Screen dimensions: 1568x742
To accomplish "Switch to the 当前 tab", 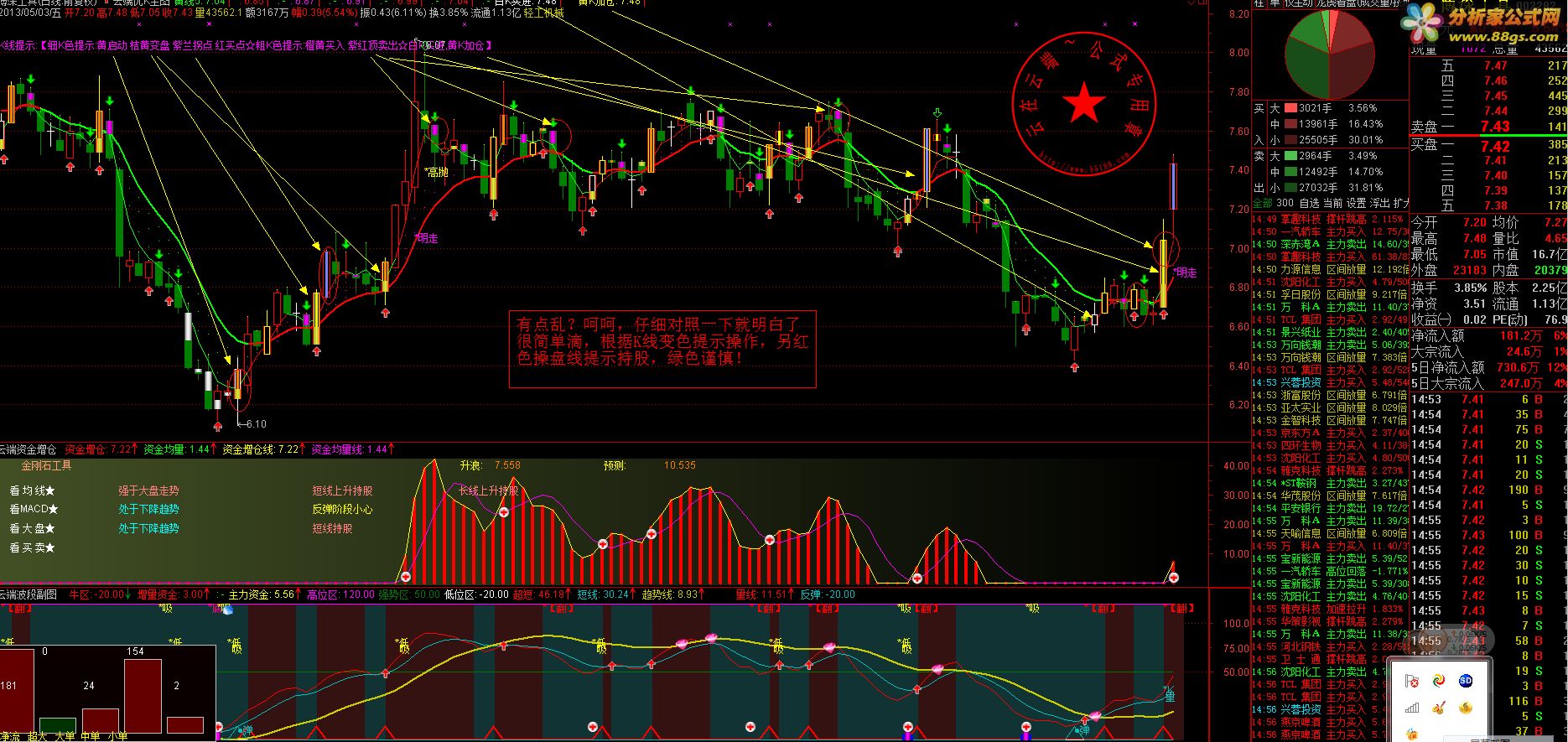I will point(1332,203).
